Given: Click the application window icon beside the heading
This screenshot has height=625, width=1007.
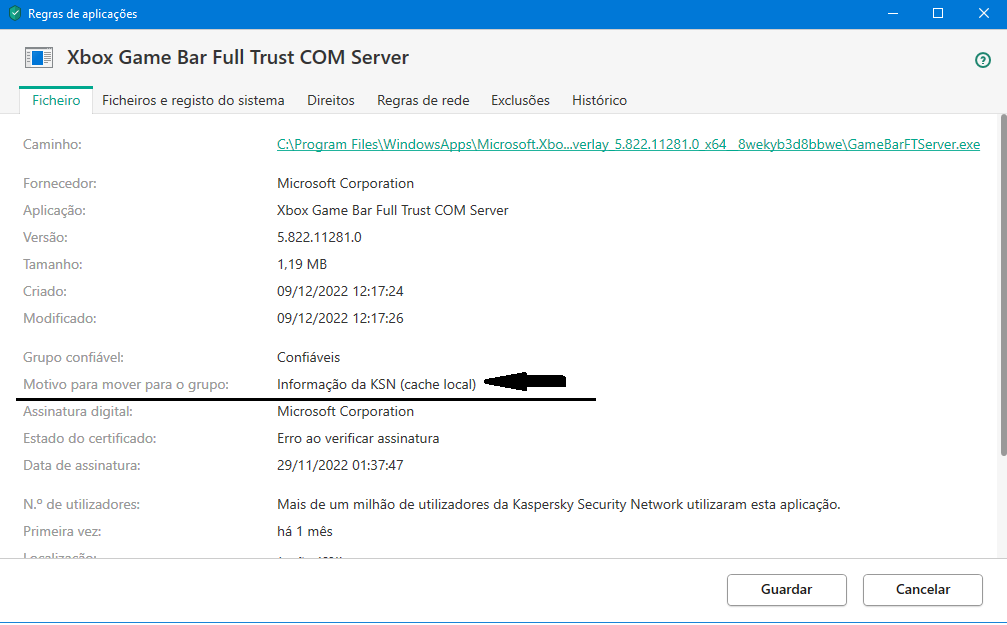Looking at the screenshot, I should click(38, 57).
